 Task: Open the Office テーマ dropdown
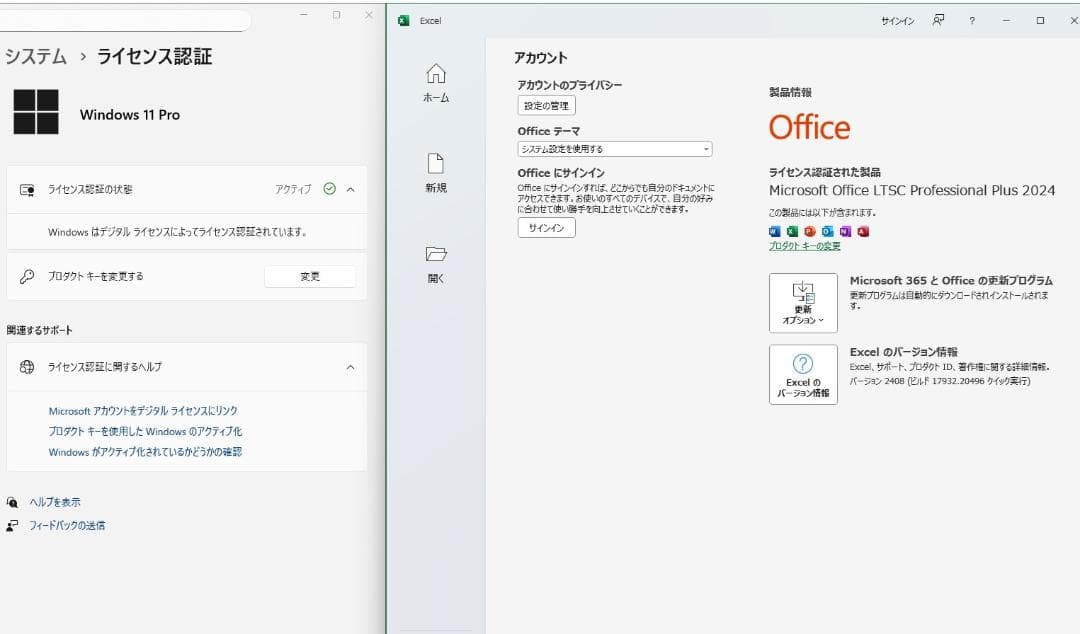click(614, 148)
